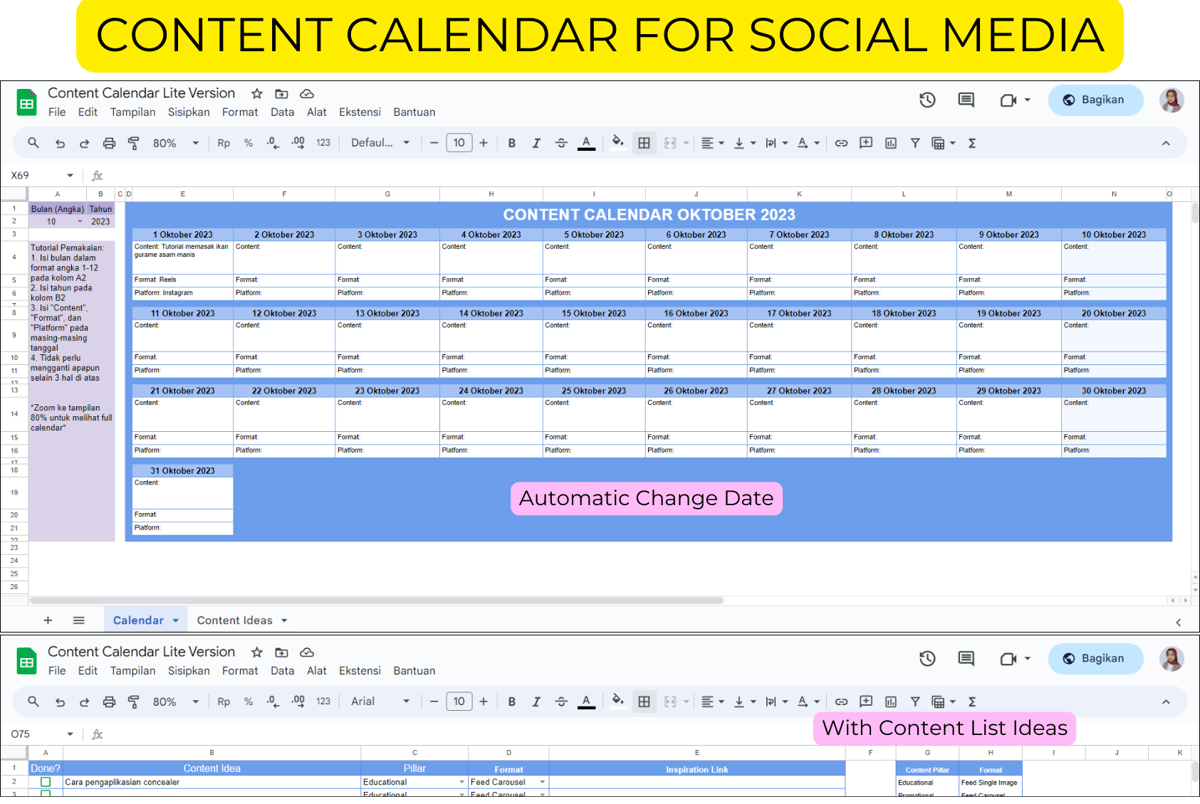Toggle italic text formatting
This screenshot has width=1200, height=804.
(536, 143)
